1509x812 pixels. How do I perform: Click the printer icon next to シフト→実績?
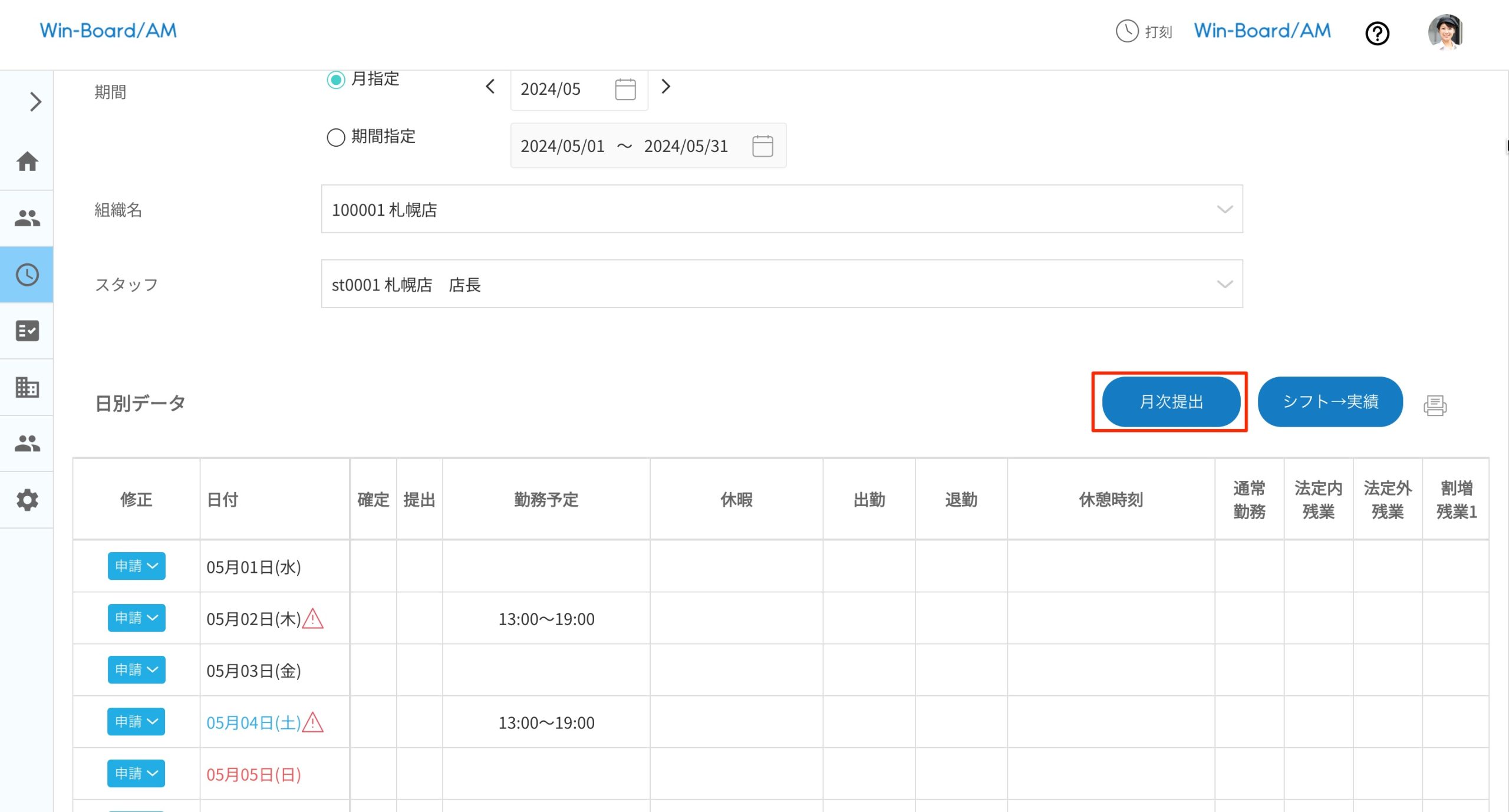(1435, 405)
